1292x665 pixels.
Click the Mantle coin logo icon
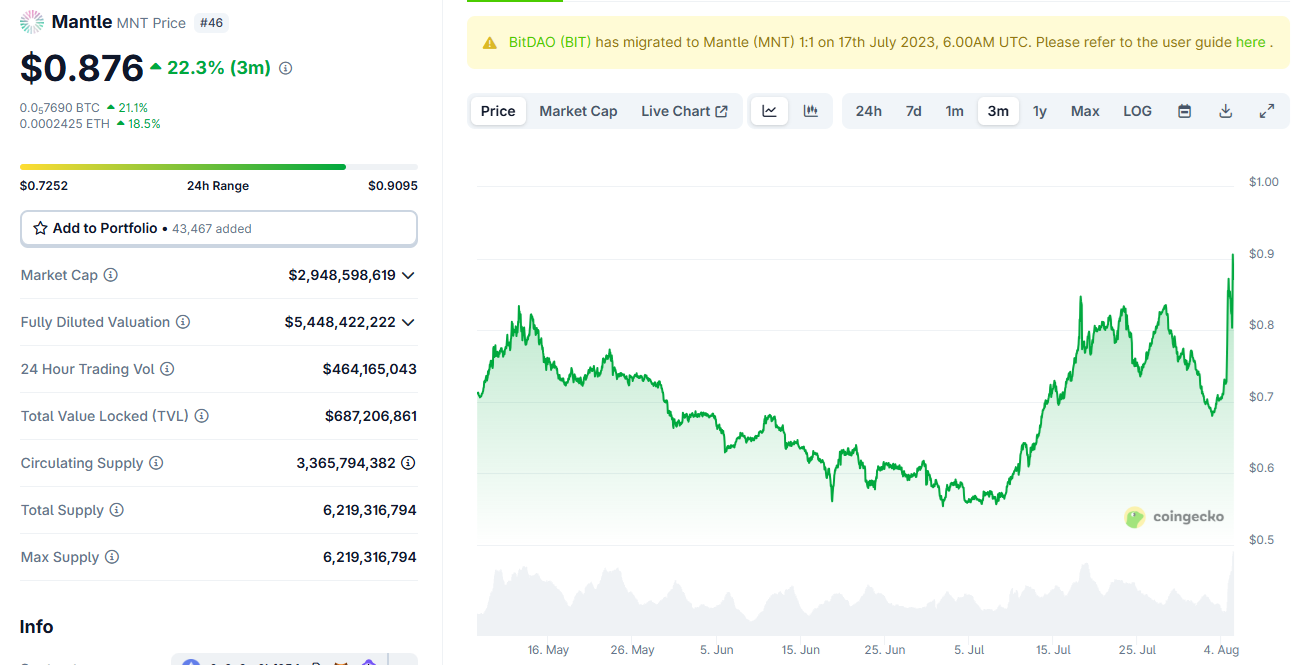pyautogui.click(x=32, y=22)
